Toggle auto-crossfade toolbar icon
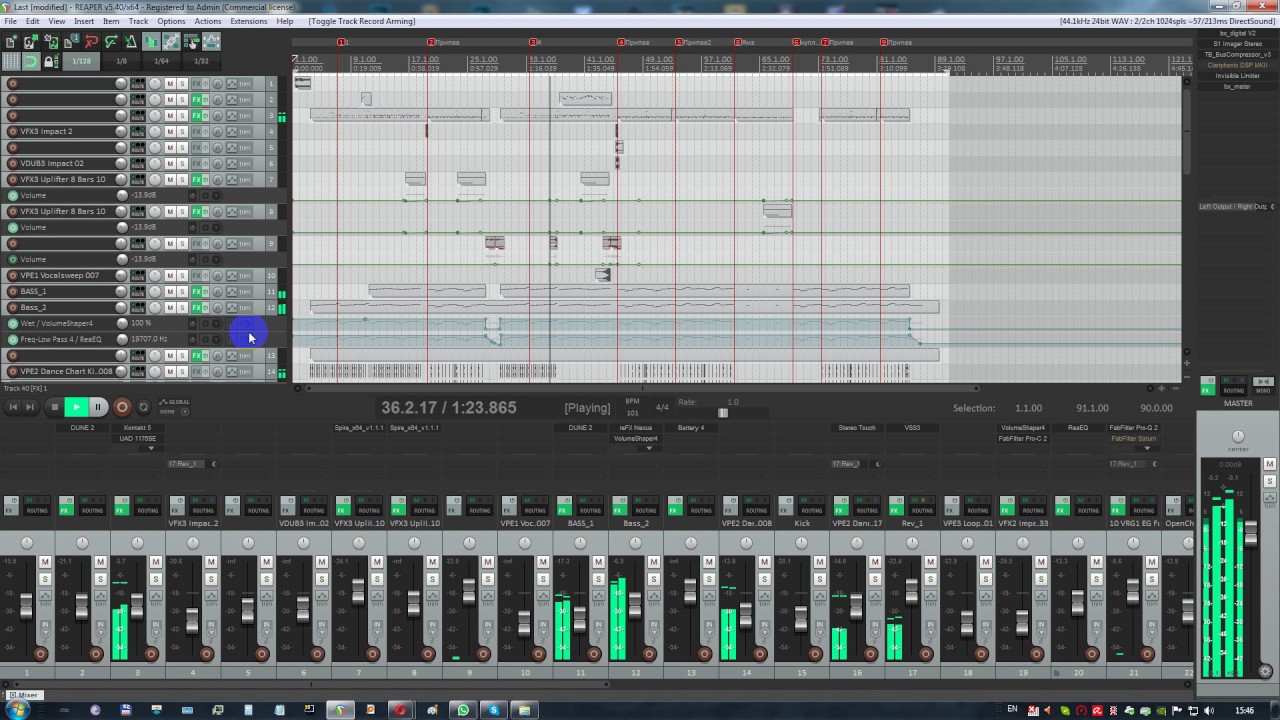The image size is (1280, 720). click(151, 41)
